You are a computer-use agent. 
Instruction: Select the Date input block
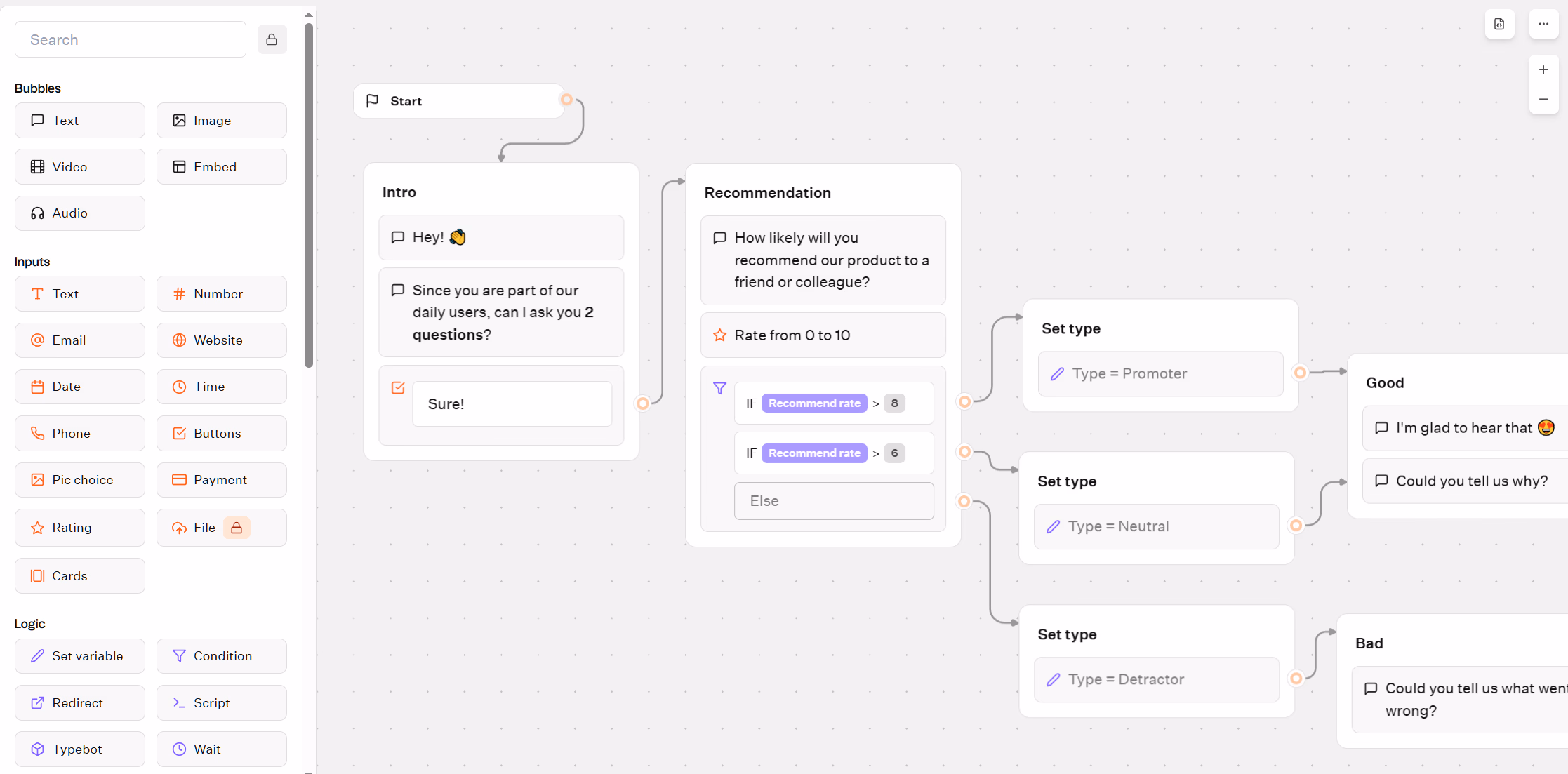[80, 387]
